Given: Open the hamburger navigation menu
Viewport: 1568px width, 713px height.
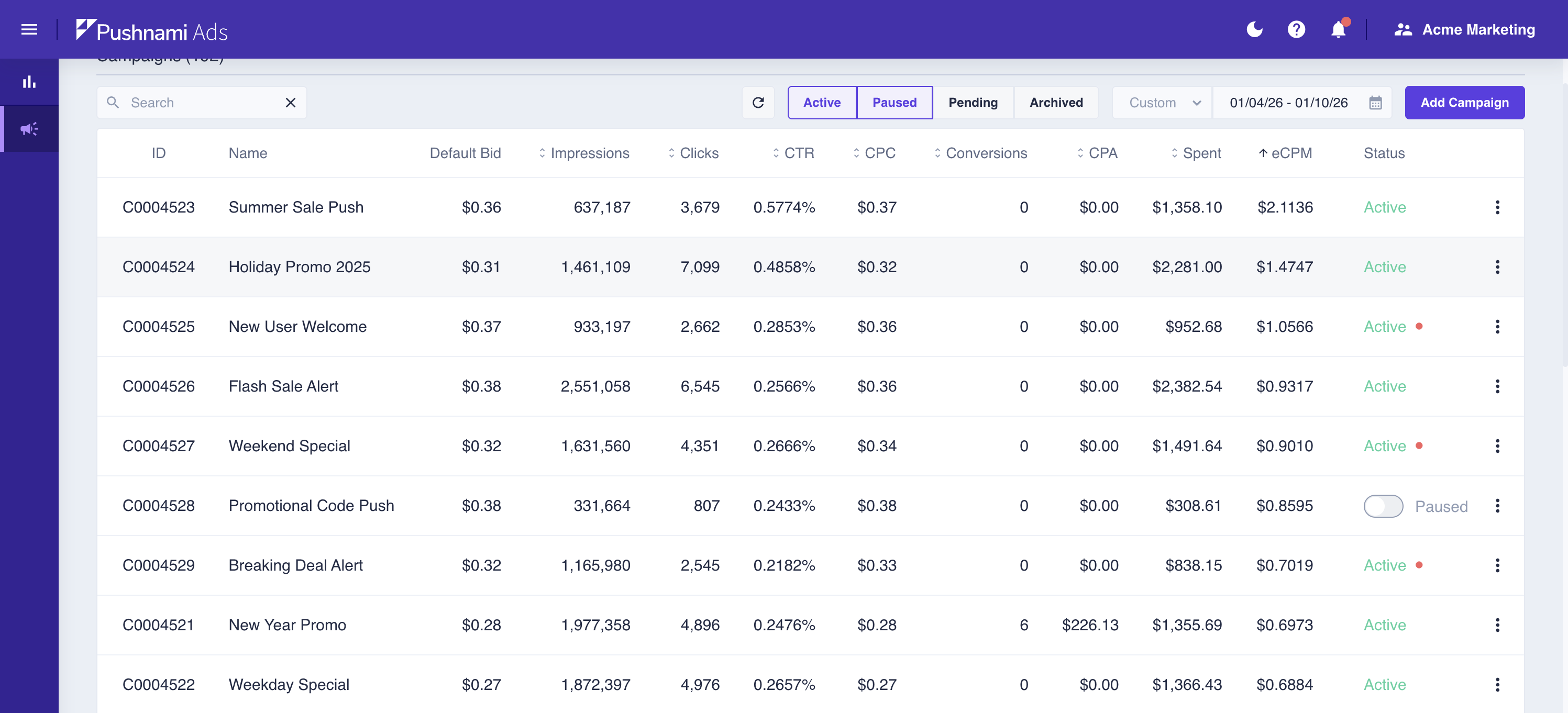Looking at the screenshot, I should click(29, 29).
